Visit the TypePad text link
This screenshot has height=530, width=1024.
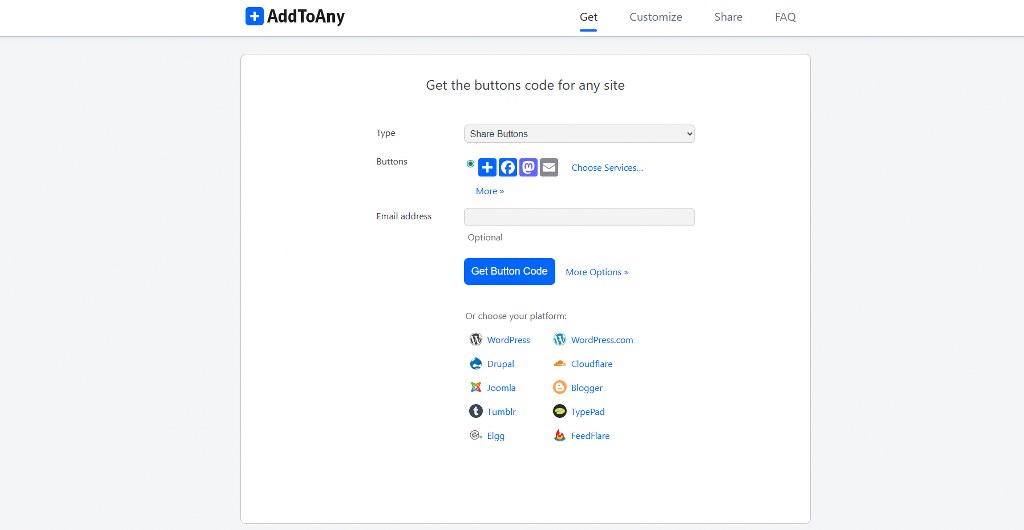[588, 412]
